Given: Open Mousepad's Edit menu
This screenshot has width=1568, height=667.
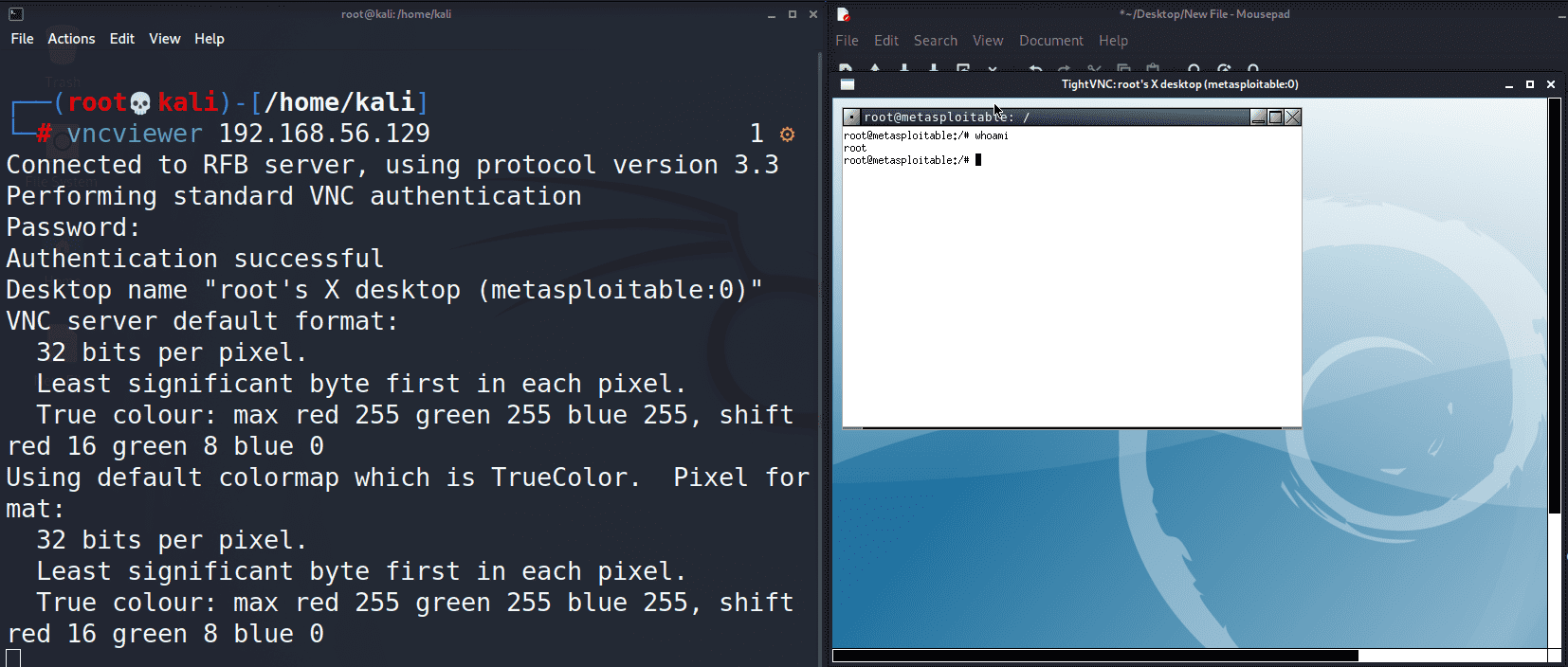Looking at the screenshot, I should click(x=886, y=41).
